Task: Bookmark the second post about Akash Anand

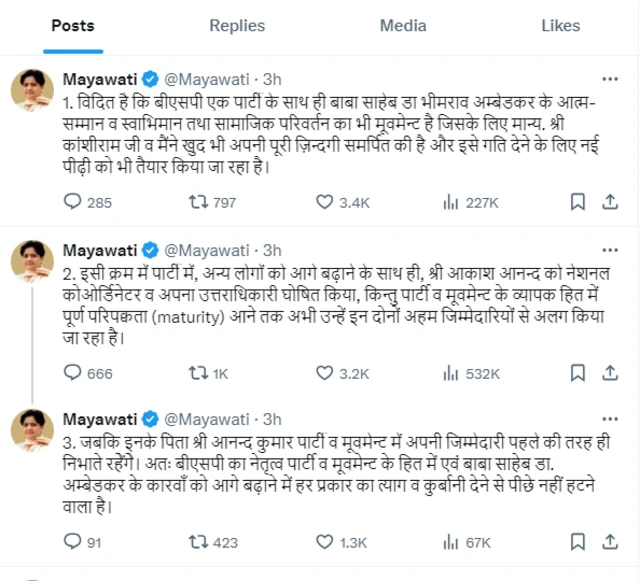Action: coord(577,372)
